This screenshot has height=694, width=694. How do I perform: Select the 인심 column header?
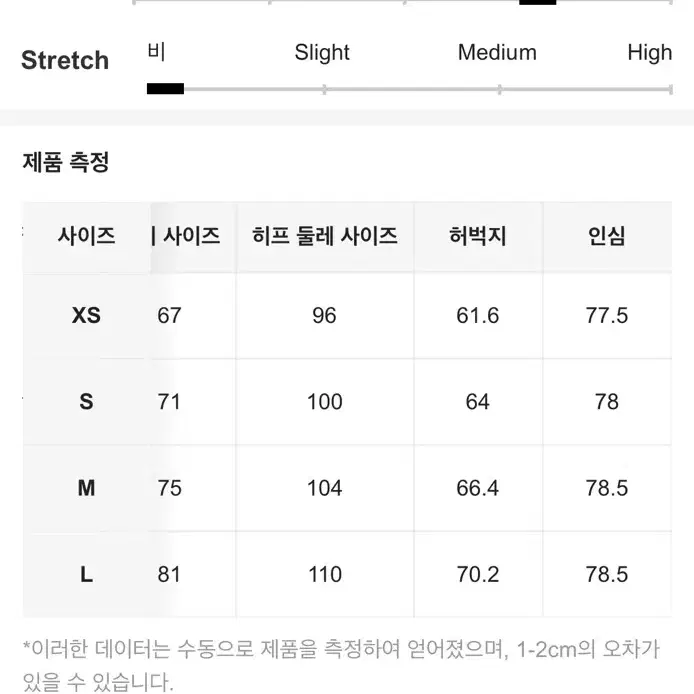[x=606, y=235]
